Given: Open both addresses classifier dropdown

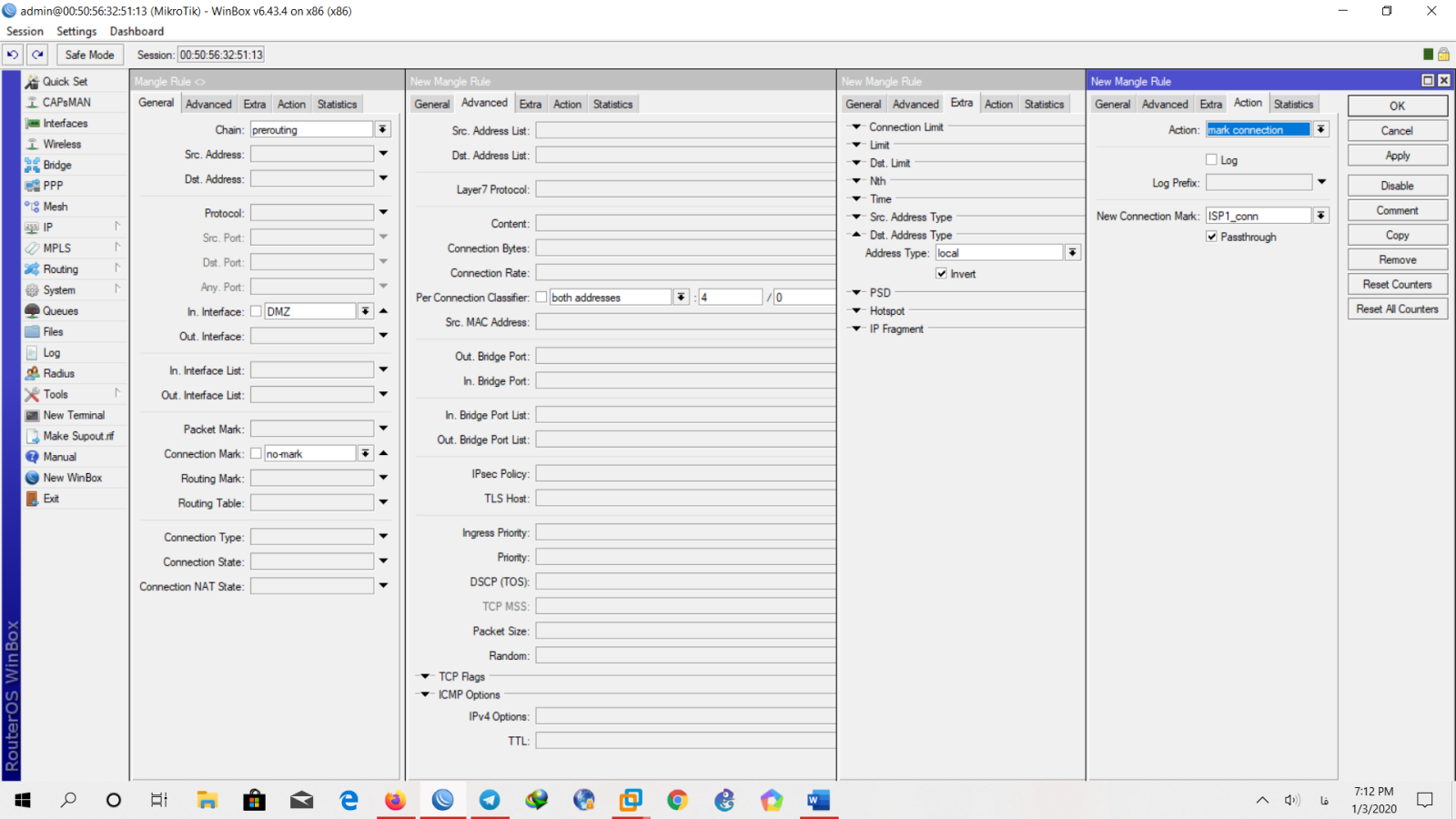Looking at the screenshot, I should click(681, 298).
